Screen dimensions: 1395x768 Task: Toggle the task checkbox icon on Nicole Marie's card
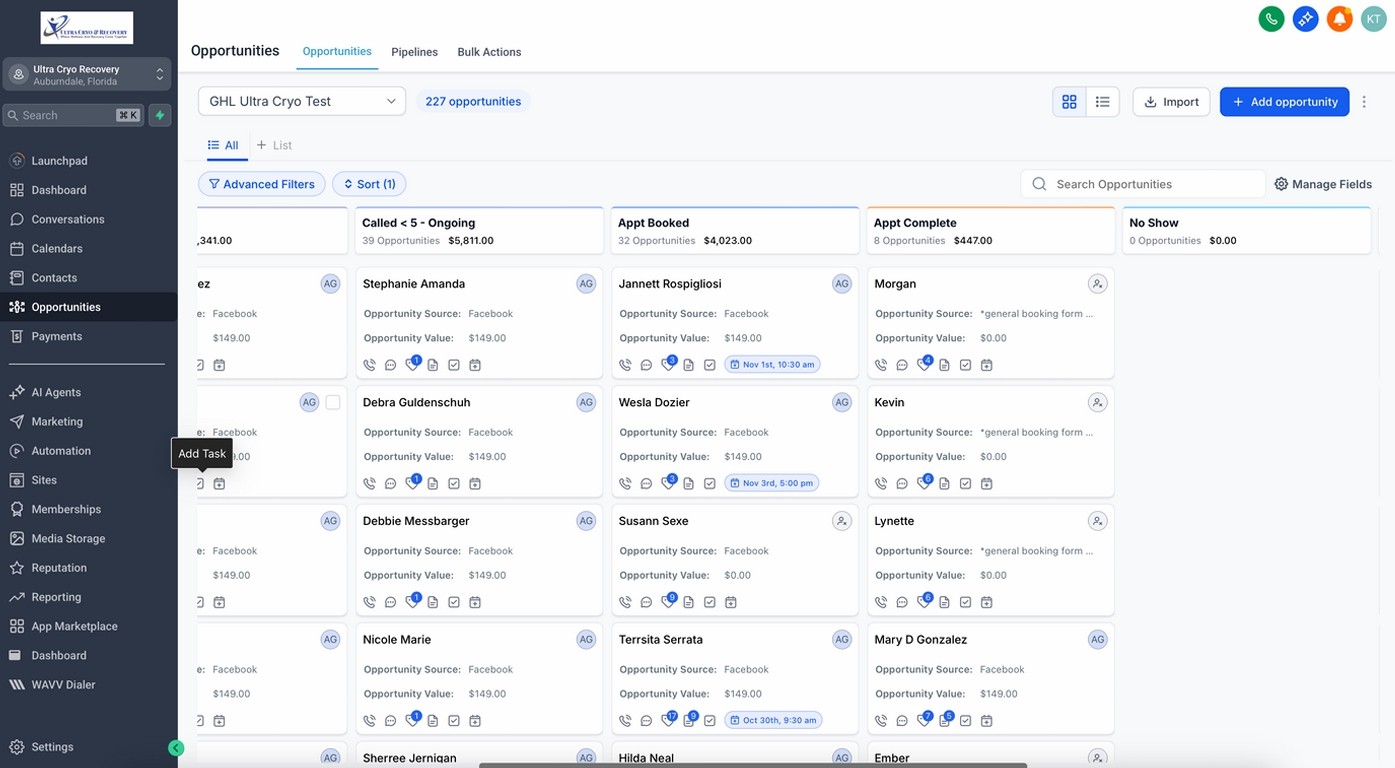[x=454, y=720]
